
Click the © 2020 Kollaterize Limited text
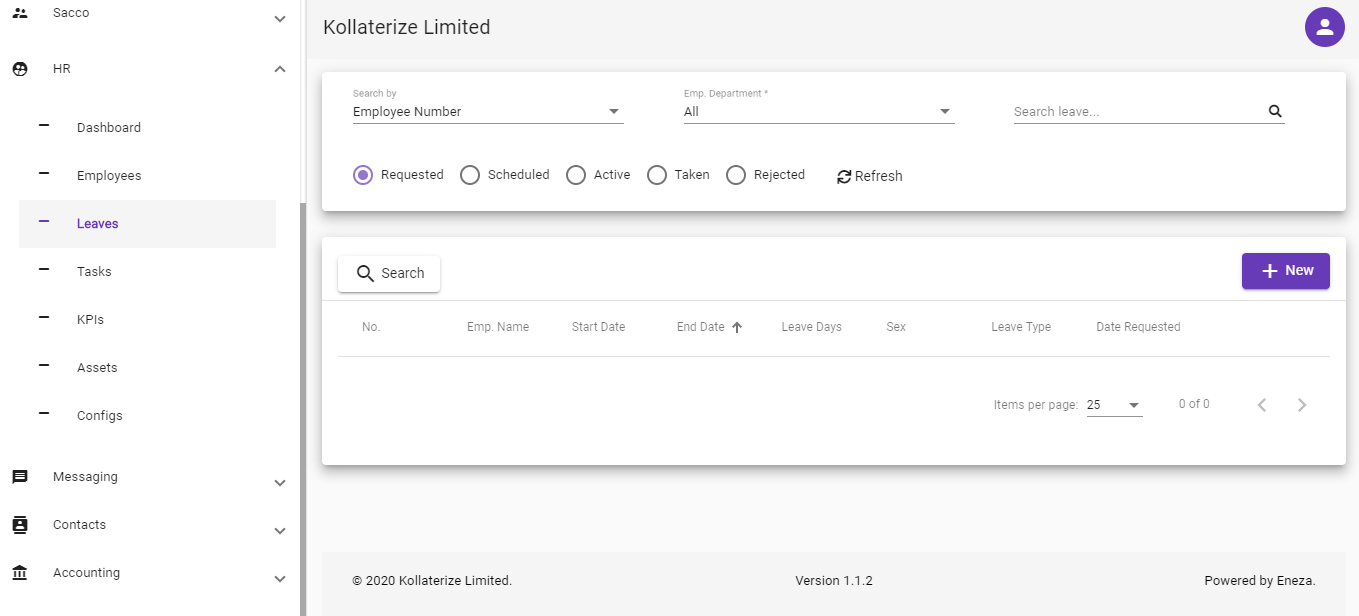pyautogui.click(x=432, y=580)
